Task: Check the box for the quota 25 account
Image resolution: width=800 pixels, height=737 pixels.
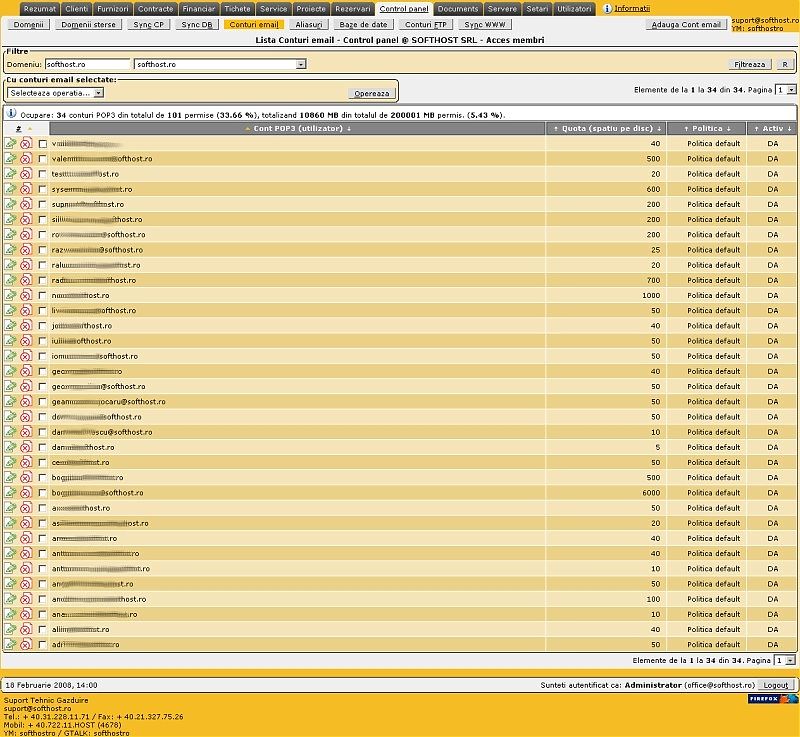Action: 42,250
